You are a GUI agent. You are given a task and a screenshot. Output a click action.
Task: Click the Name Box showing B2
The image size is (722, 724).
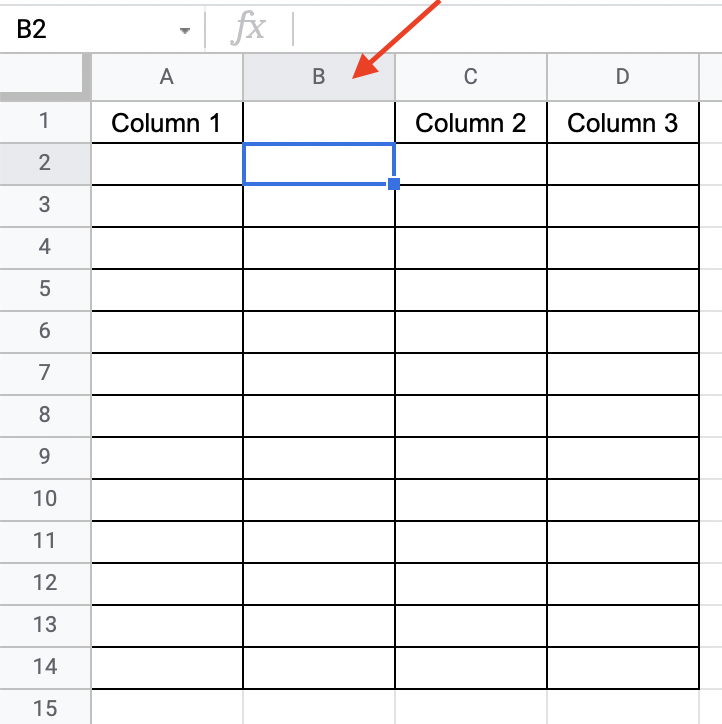click(x=90, y=29)
